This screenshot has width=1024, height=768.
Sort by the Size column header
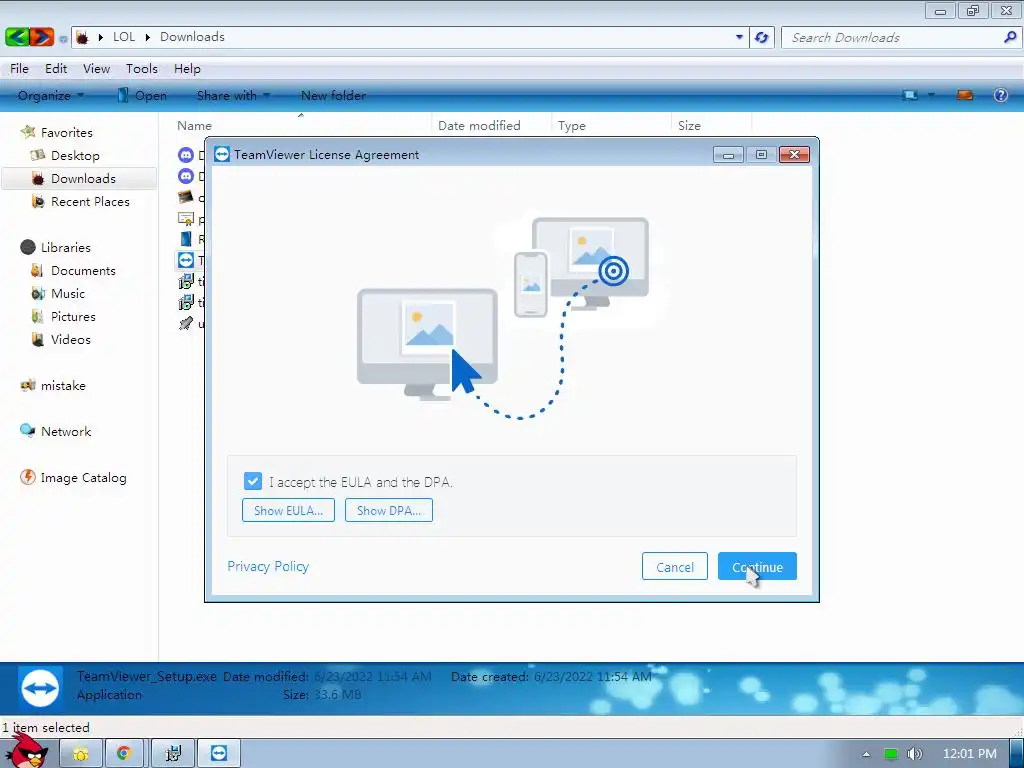pos(689,125)
